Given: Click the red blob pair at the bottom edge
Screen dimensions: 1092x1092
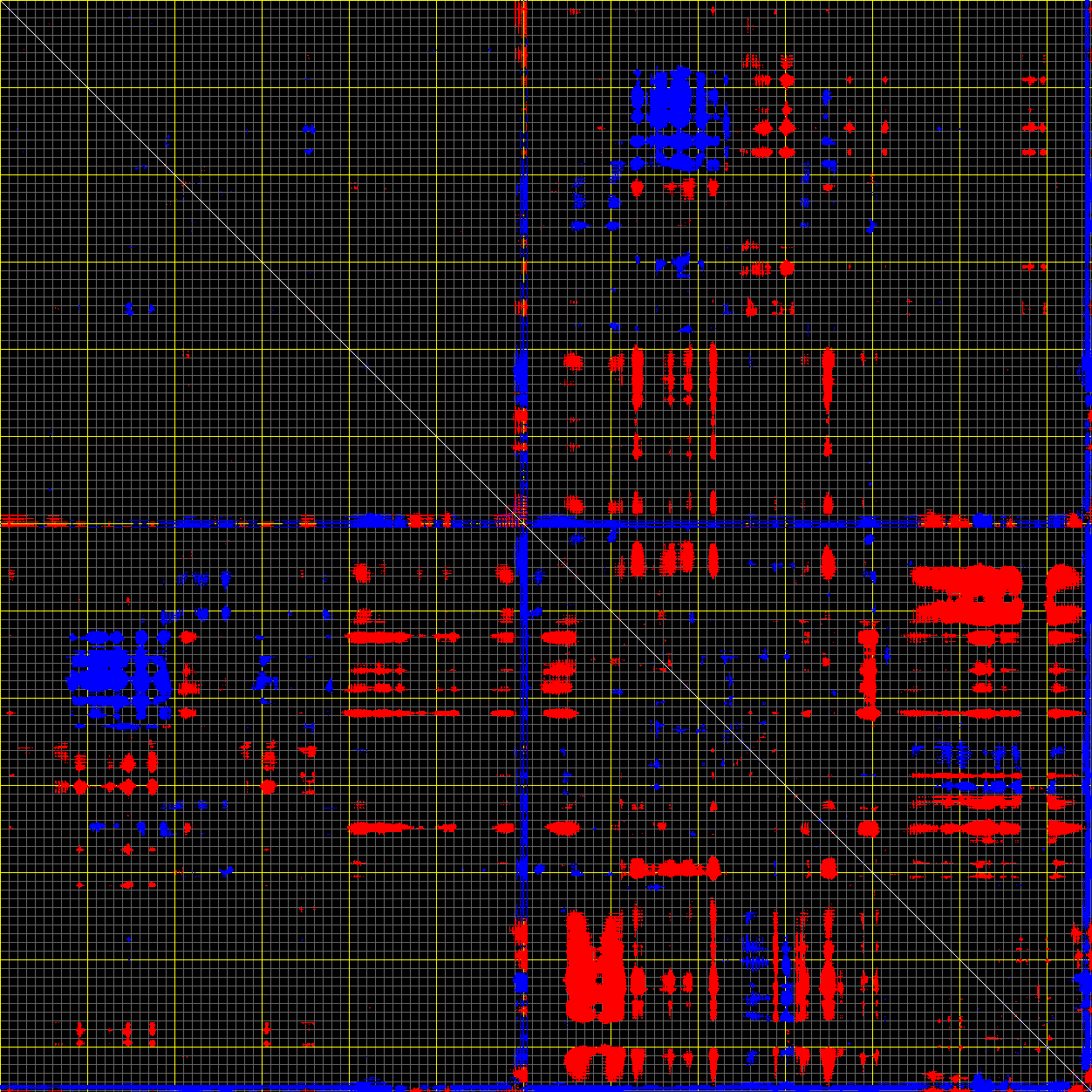Looking at the screenshot, I should [595, 1062].
